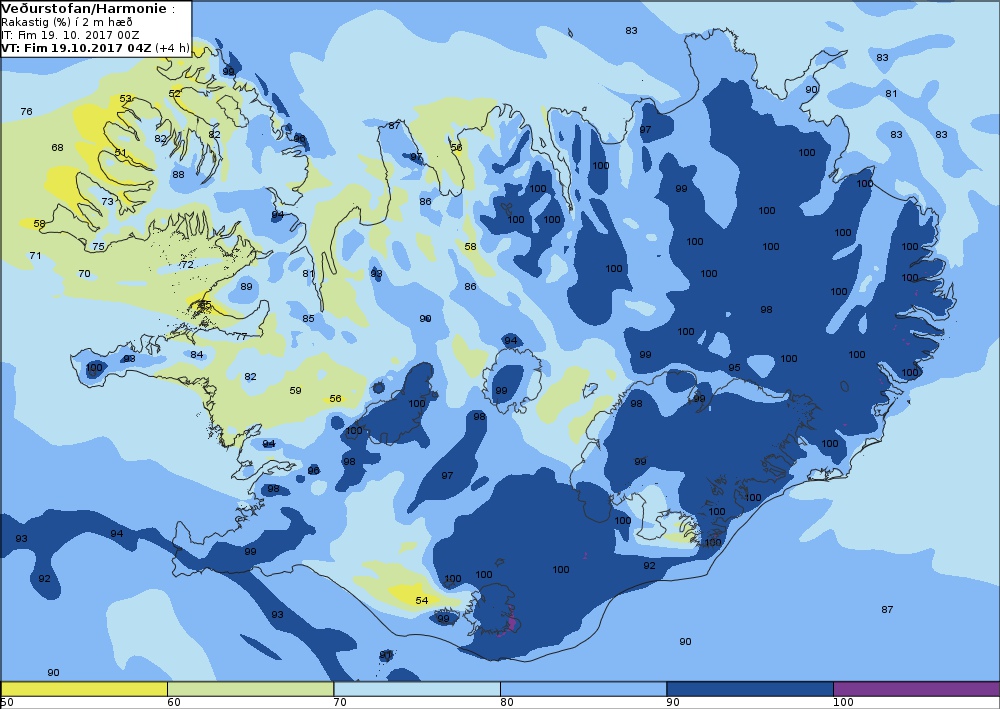Click the map value 89
Screen dimensions: 1000x709
(246, 287)
